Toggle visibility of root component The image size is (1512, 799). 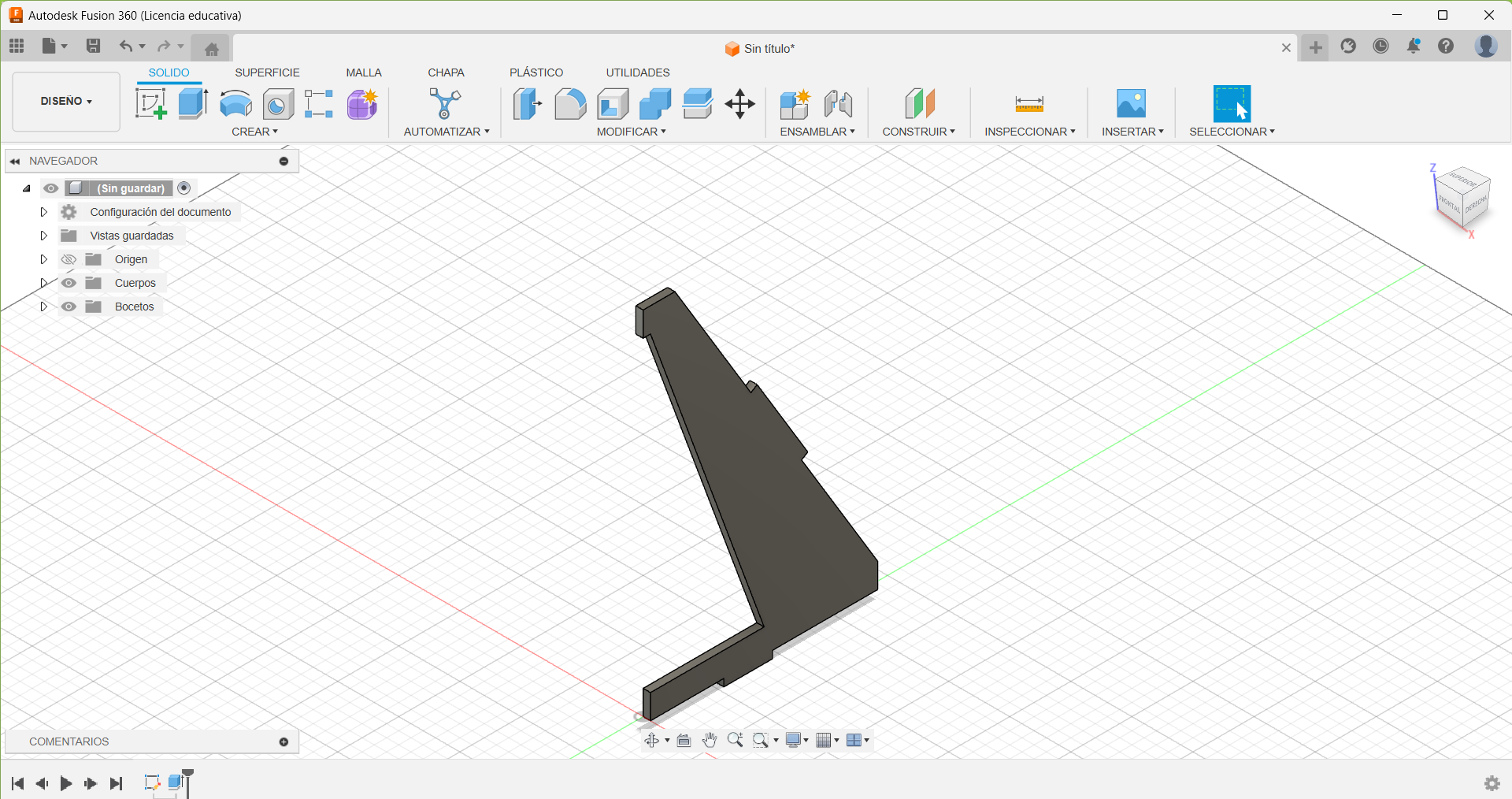tap(51, 188)
